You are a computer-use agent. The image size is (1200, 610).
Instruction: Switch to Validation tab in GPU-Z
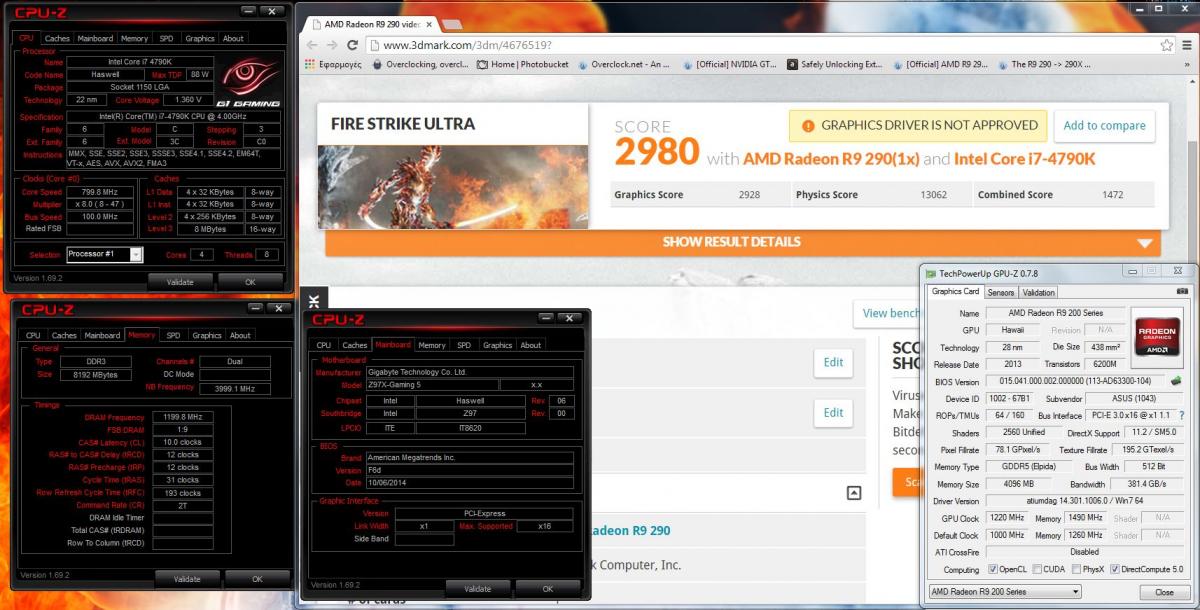[x=1039, y=292]
